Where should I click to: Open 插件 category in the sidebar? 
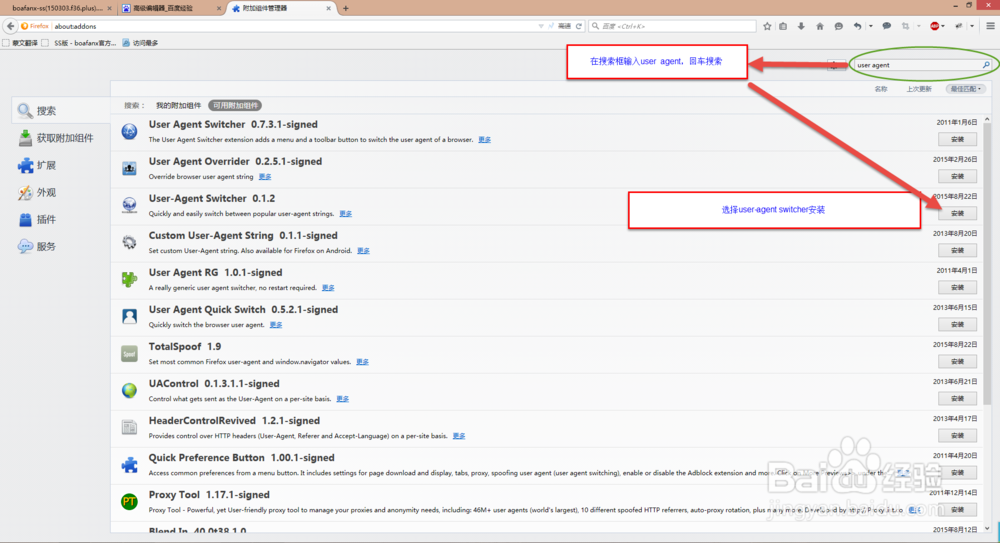tap(61, 219)
